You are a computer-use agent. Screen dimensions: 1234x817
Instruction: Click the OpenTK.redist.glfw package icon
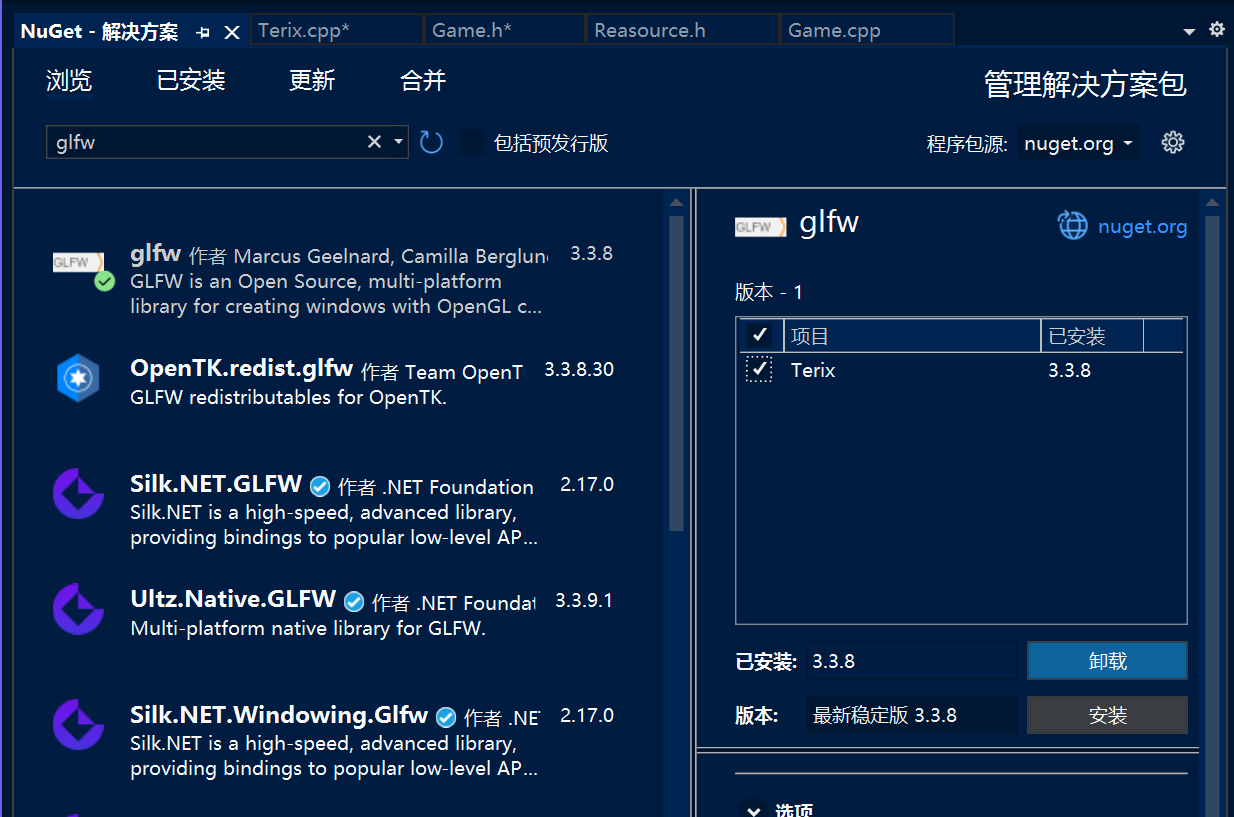point(78,379)
